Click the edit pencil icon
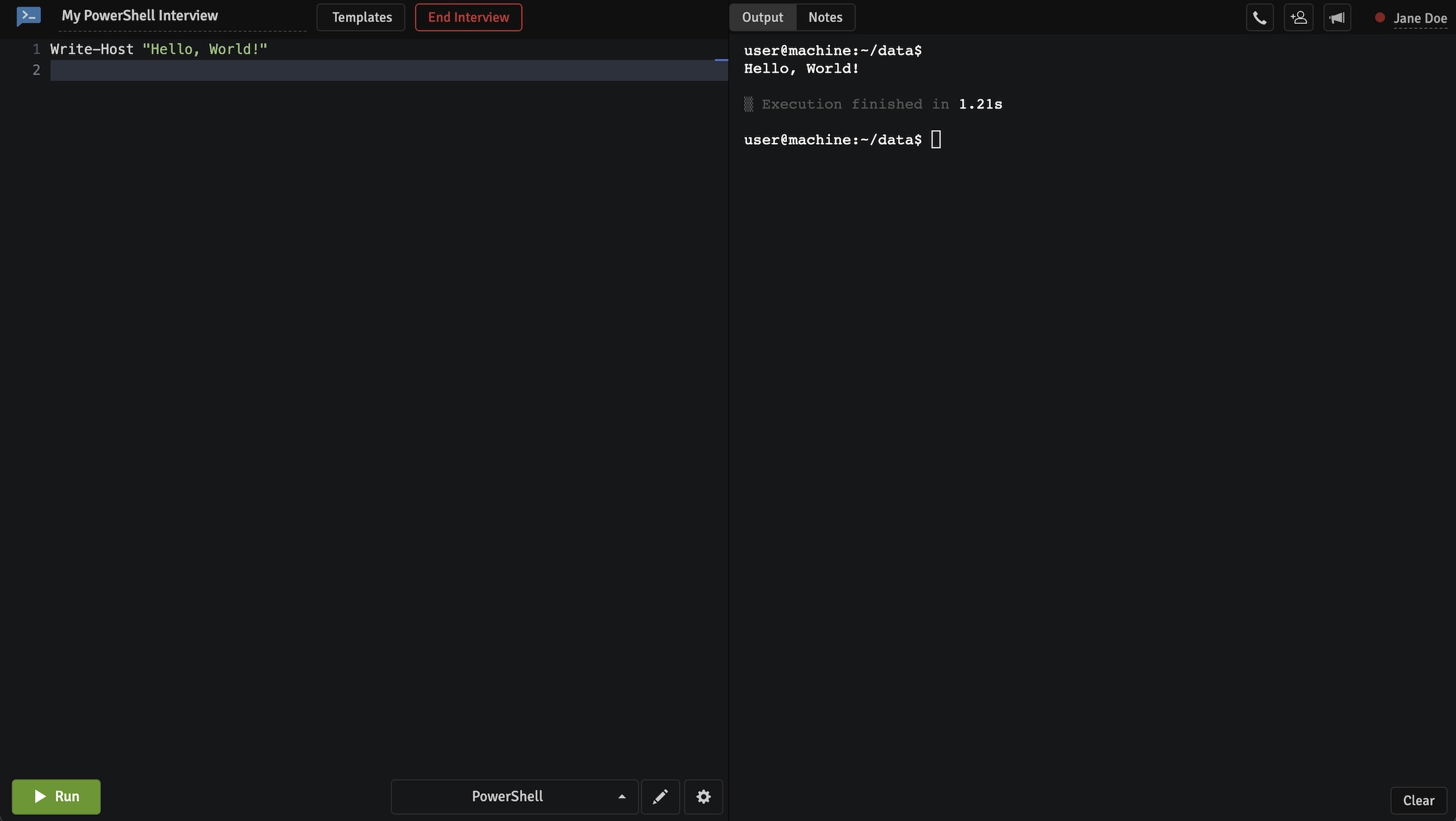This screenshot has height=821, width=1456. pyautogui.click(x=660, y=796)
